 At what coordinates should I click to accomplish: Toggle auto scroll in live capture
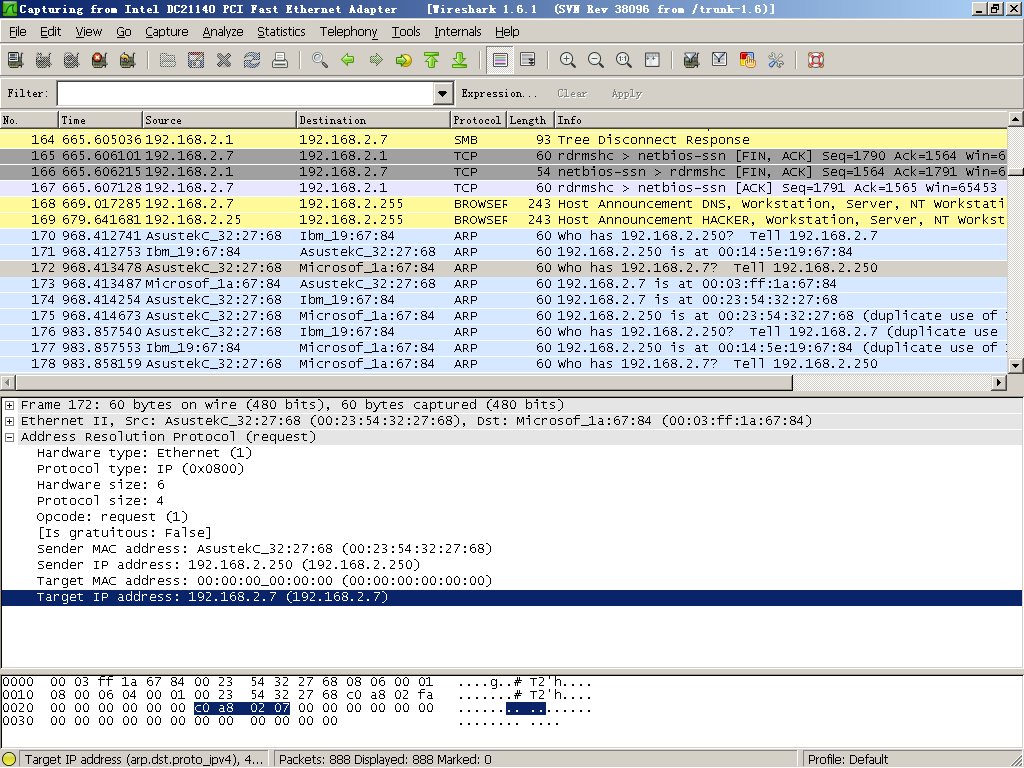click(x=528, y=60)
